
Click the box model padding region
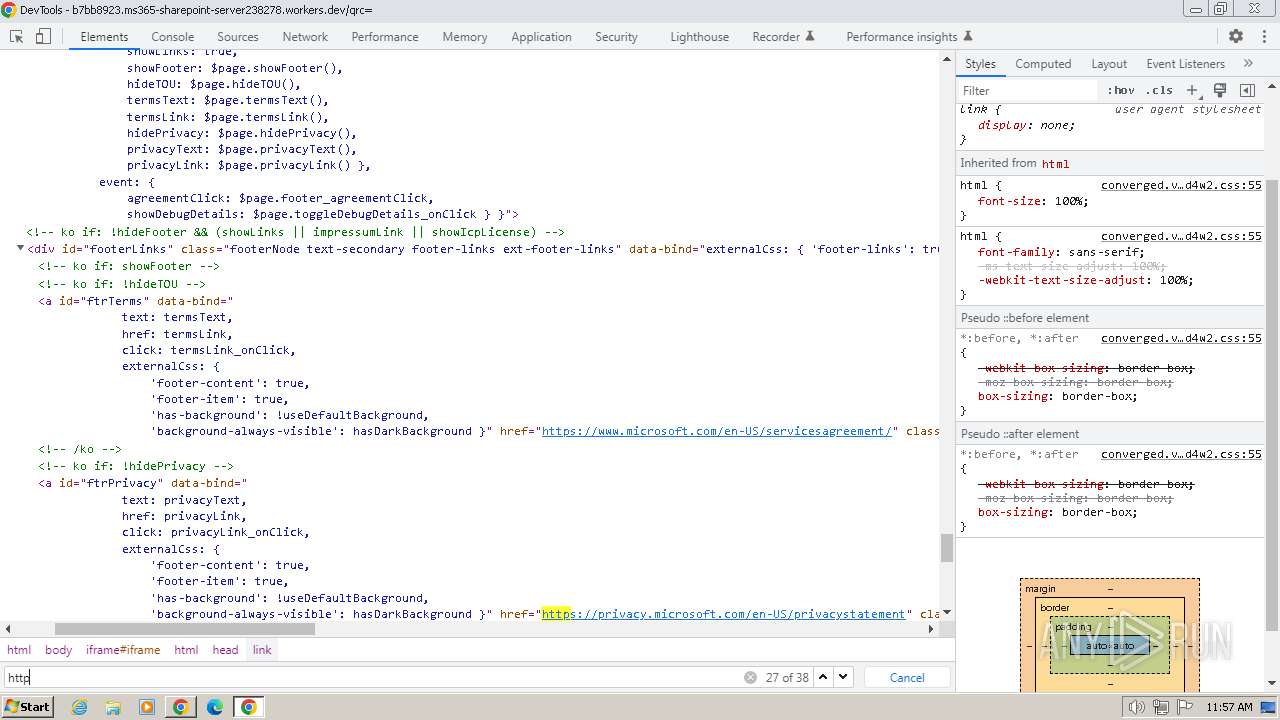[x=1109, y=645]
